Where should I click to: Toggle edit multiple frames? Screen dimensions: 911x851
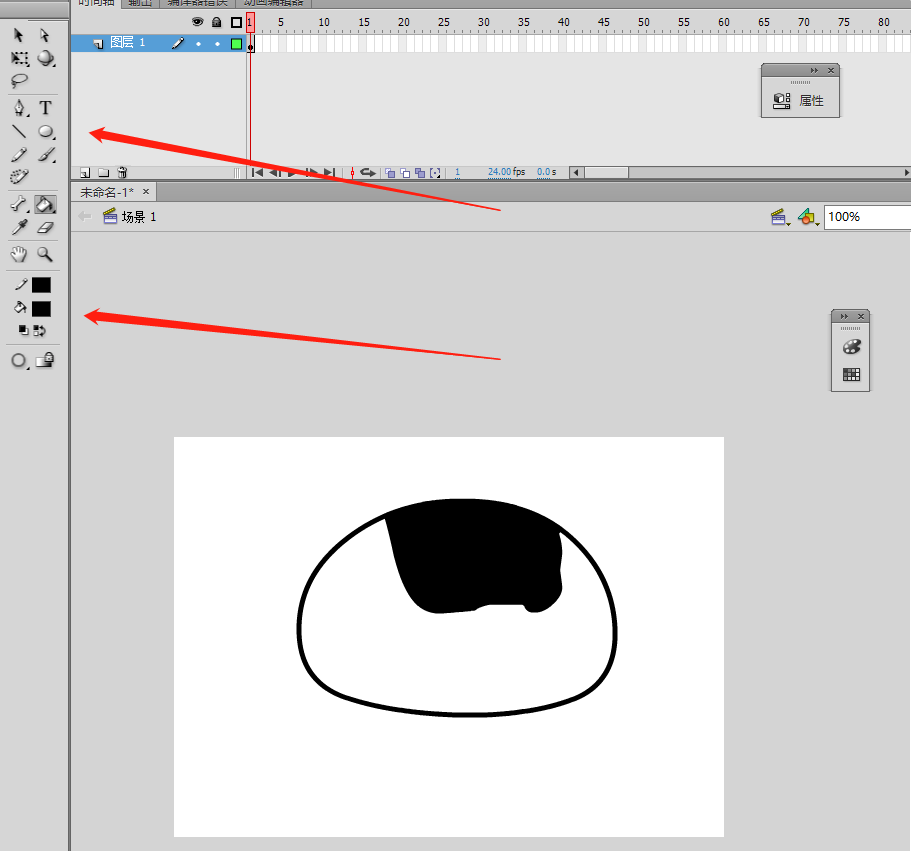pyautogui.click(x=420, y=173)
